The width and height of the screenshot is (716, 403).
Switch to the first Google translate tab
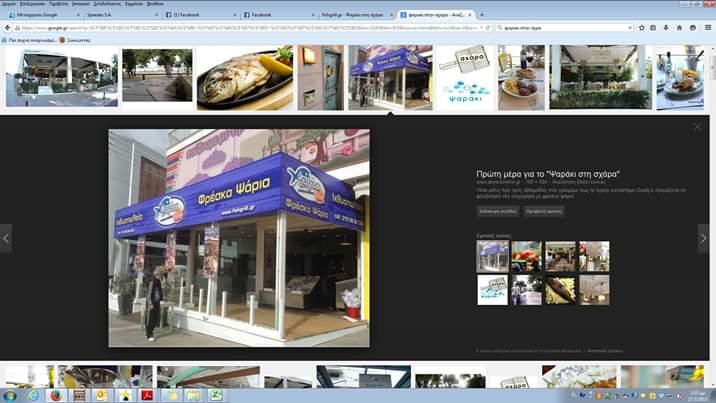[45, 15]
